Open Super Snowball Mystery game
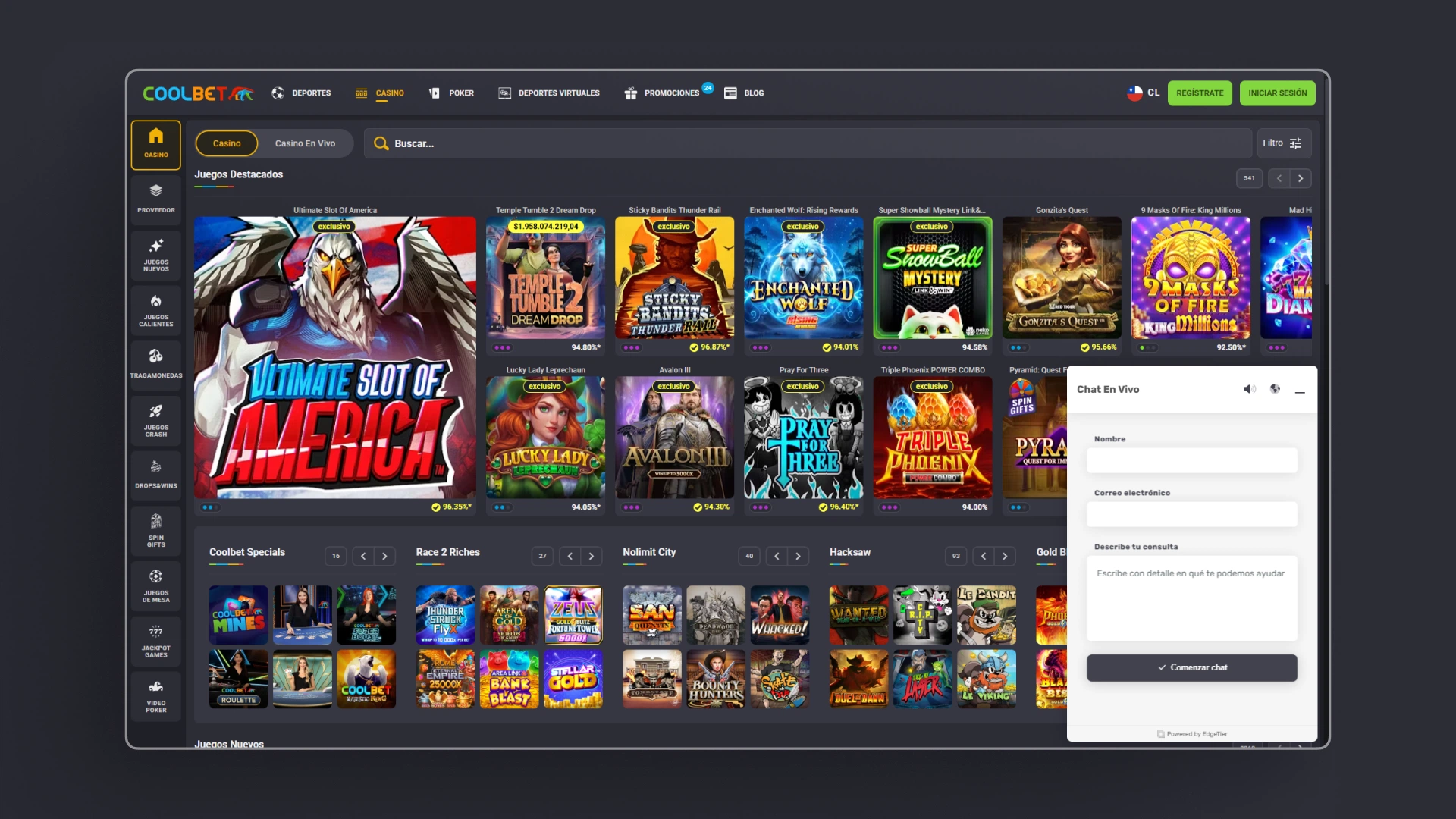This screenshot has width=1456, height=819. point(933,278)
